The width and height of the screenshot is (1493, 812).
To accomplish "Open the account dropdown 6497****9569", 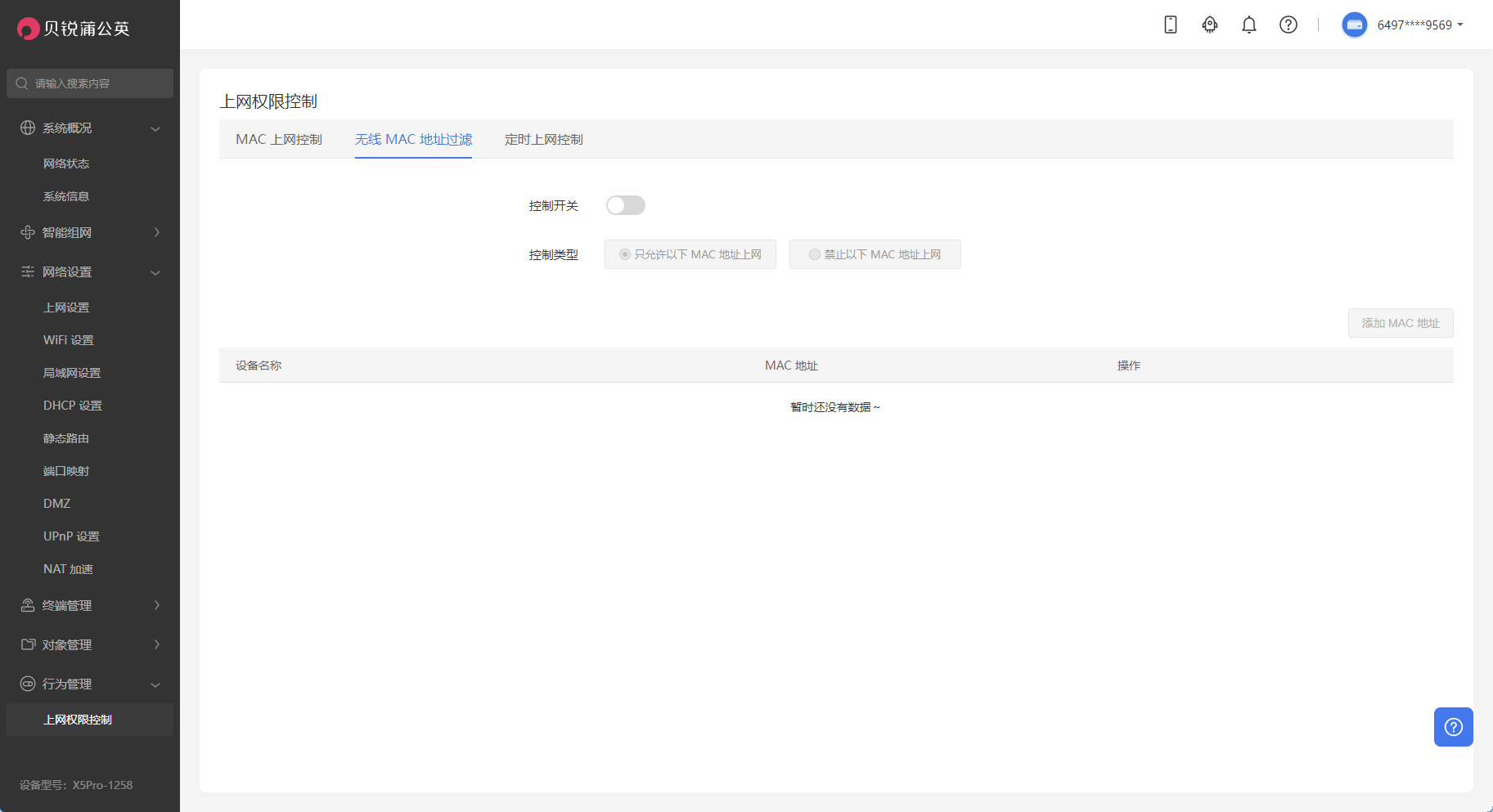I will (x=1419, y=25).
